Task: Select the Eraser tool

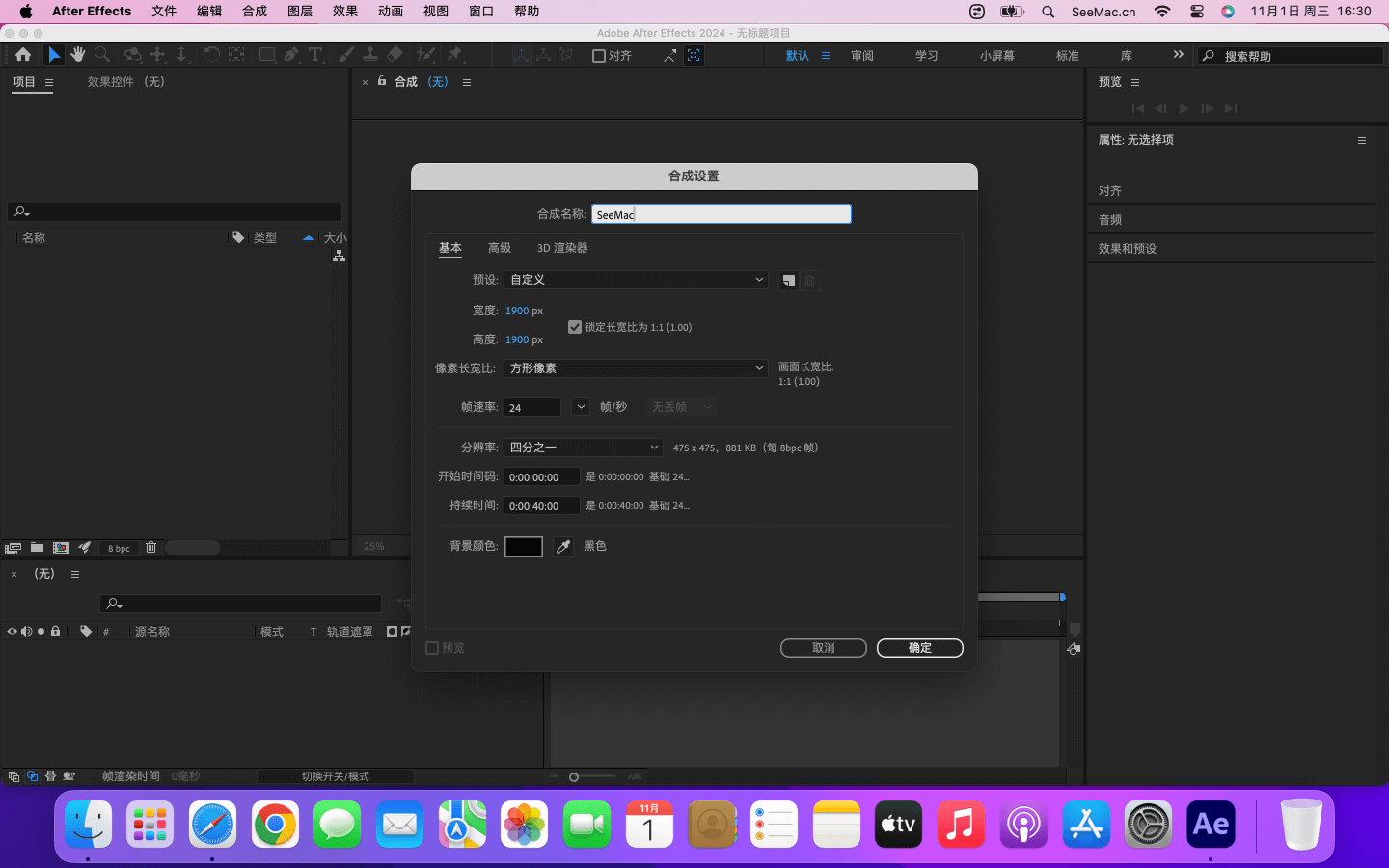Action: (x=395, y=55)
